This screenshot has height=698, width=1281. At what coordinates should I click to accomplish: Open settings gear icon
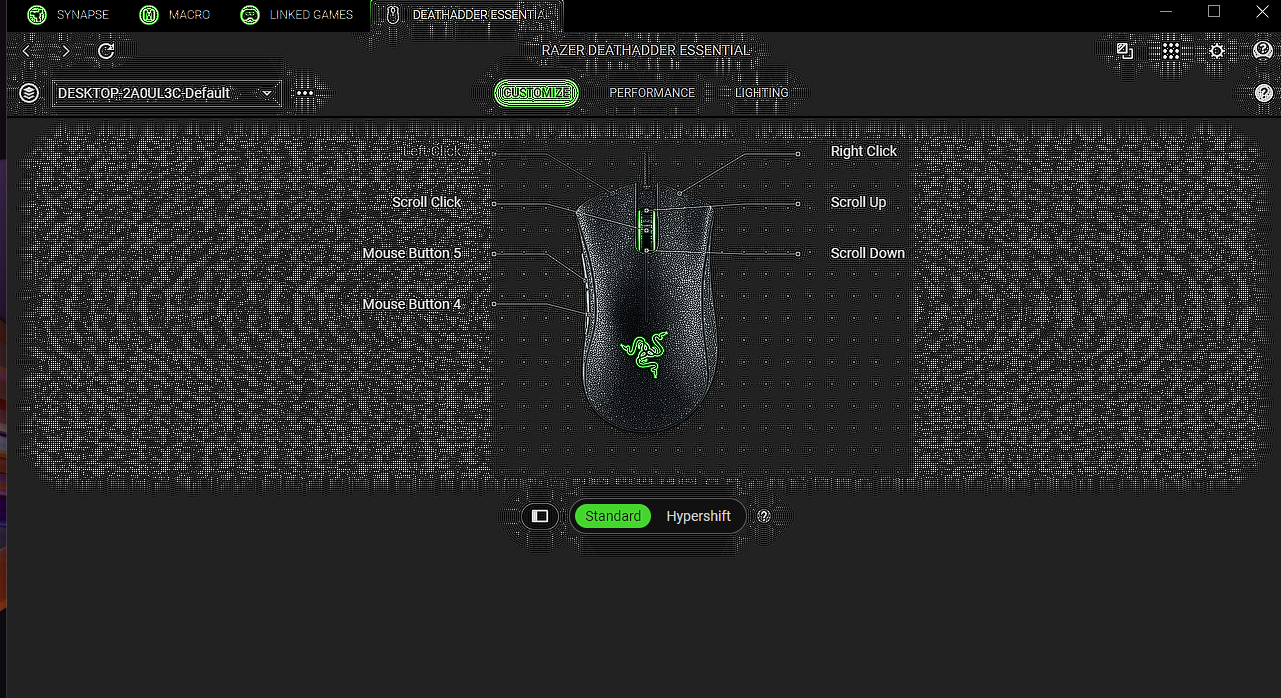pyautogui.click(x=1217, y=51)
